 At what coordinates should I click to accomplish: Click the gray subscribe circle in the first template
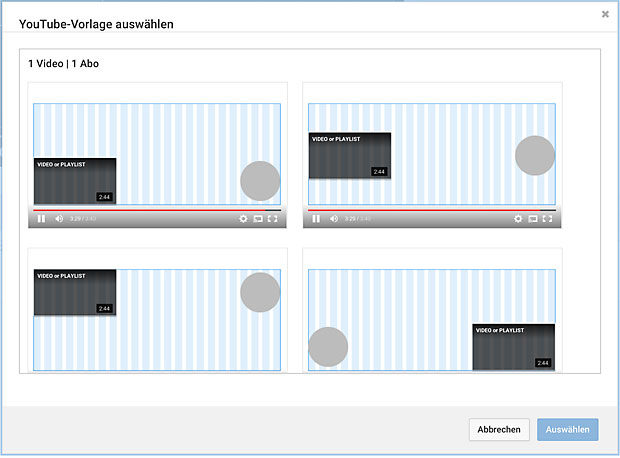(x=260, y=181)
